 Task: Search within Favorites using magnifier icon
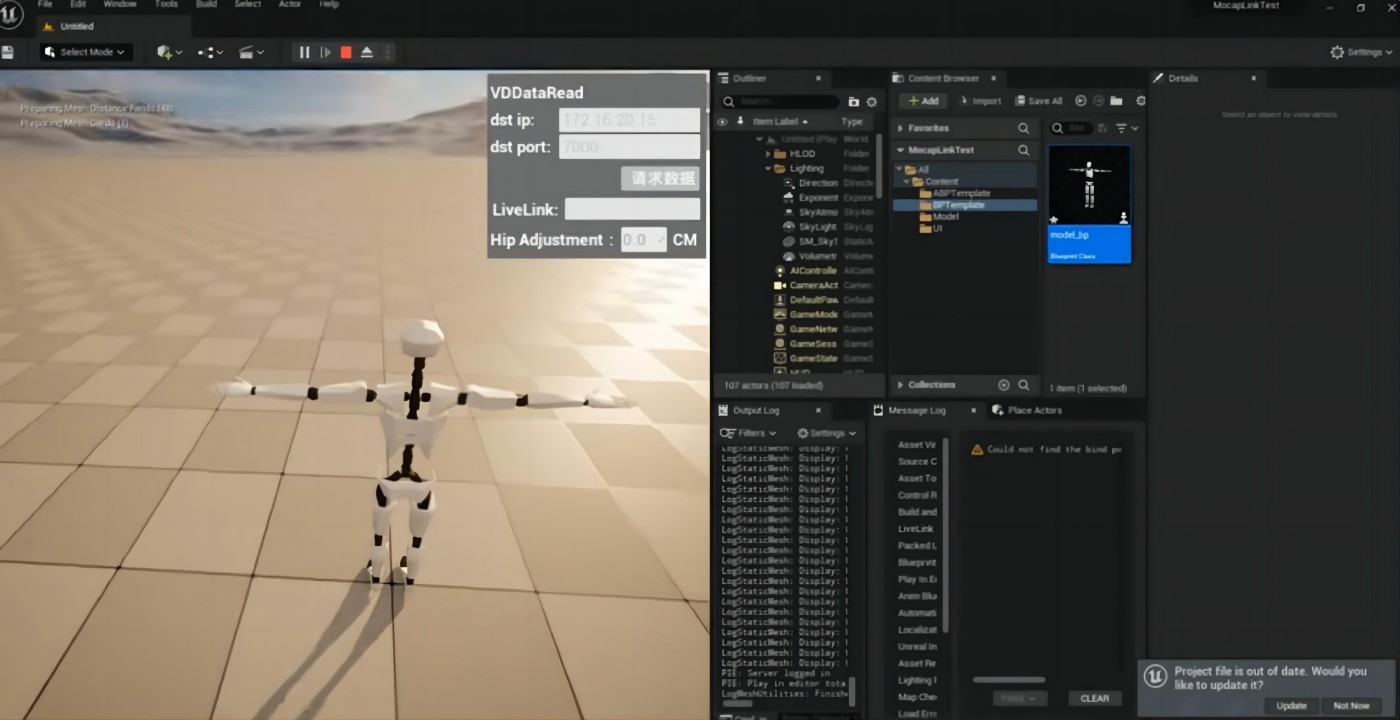[1023, 128]
